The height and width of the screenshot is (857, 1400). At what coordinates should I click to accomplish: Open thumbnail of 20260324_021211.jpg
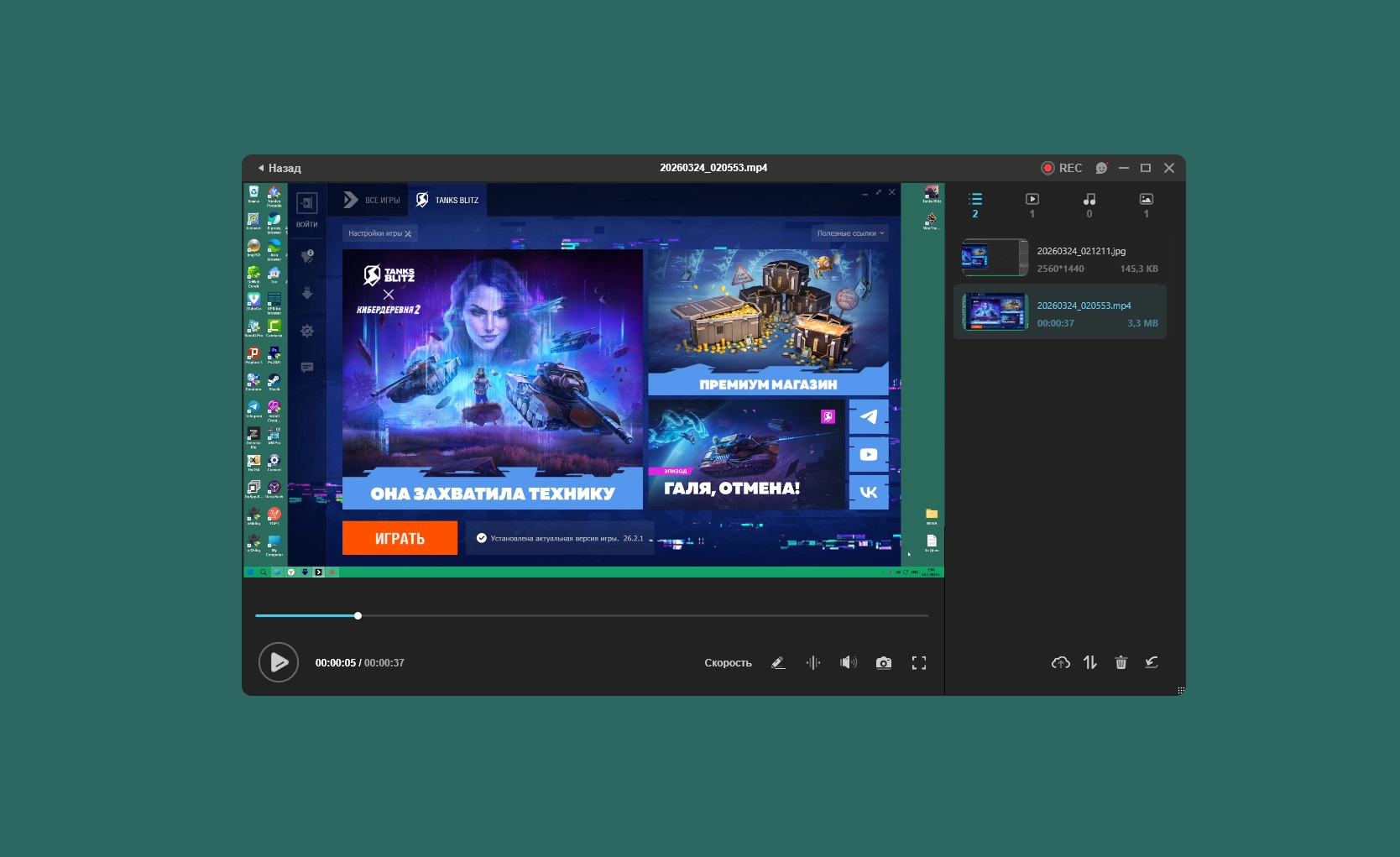tap(995, 258)
